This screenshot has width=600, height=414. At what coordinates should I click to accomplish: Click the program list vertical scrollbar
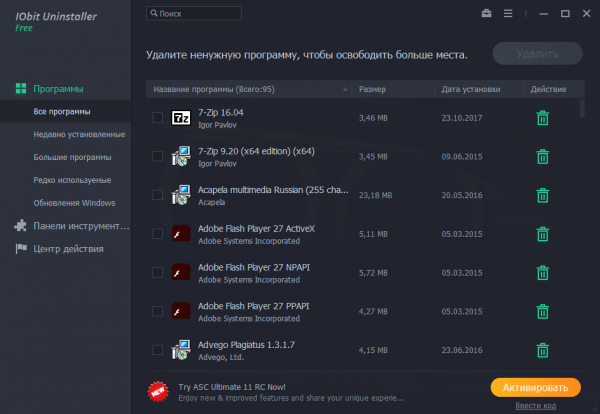pos(582,108)
